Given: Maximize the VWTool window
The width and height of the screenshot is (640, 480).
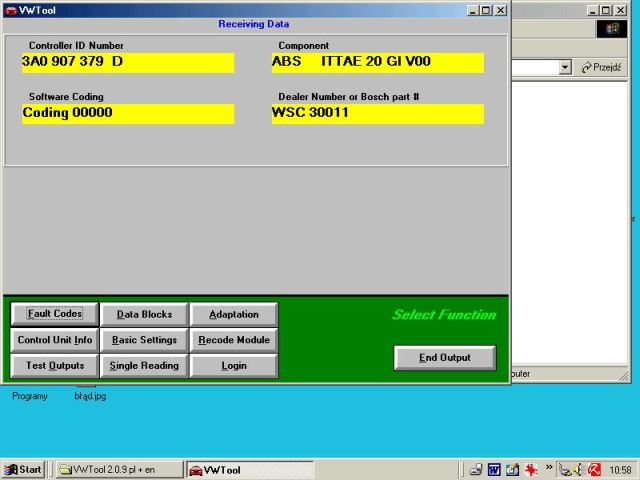Looking at the screenshot, I should click(486, 10).
